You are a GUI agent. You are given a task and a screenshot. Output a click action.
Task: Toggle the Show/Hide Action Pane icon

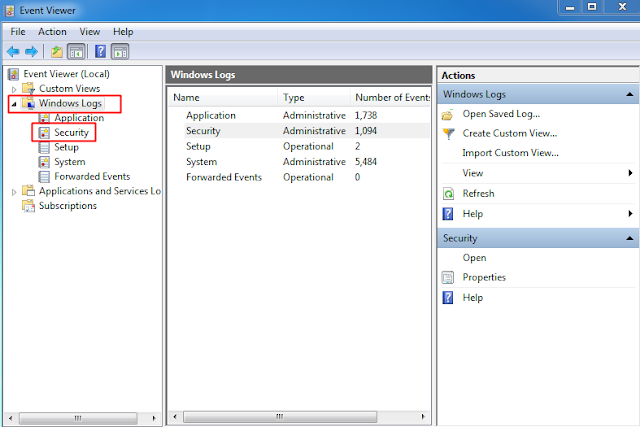pos(120,52)
